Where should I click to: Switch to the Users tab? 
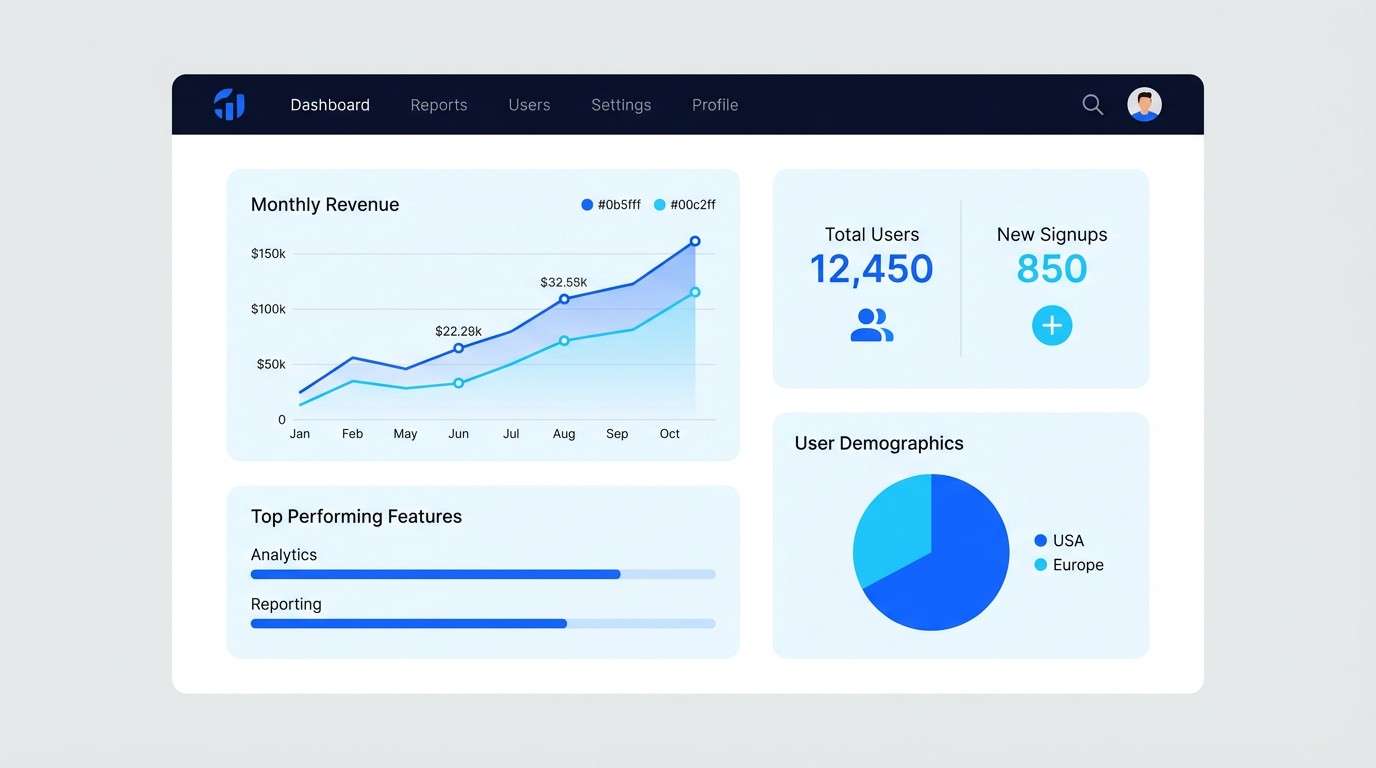click(529, 104)
